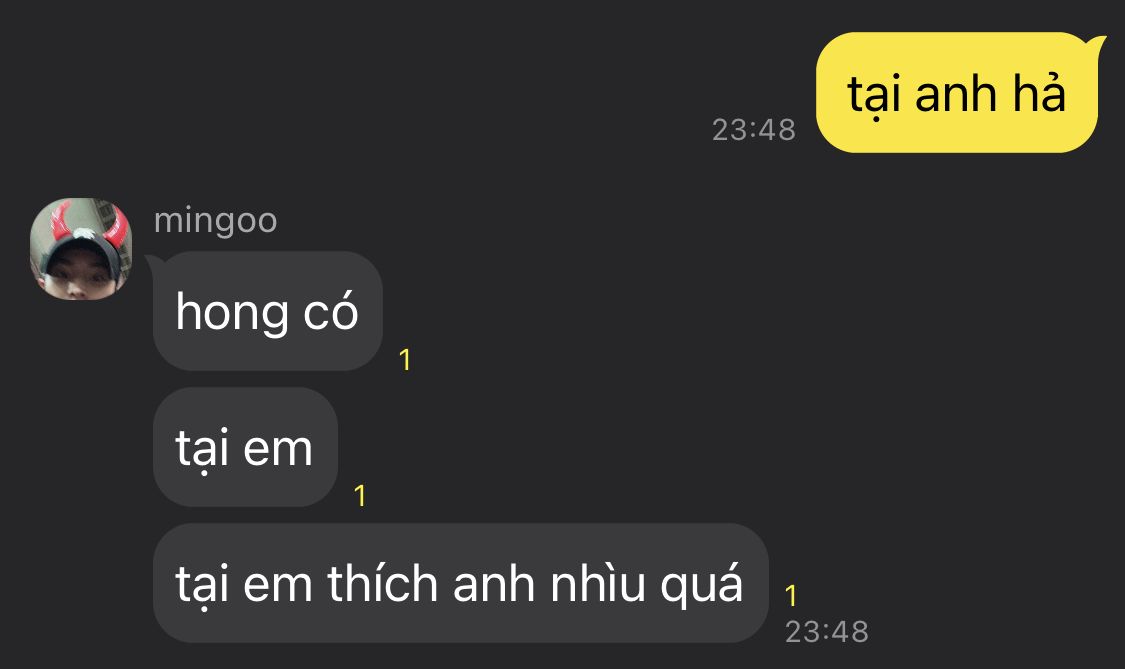This screenshot has height=669, width=1125.
Task: Click unread count 1 beside 'tại em' bubble
Action: [360, 496]
